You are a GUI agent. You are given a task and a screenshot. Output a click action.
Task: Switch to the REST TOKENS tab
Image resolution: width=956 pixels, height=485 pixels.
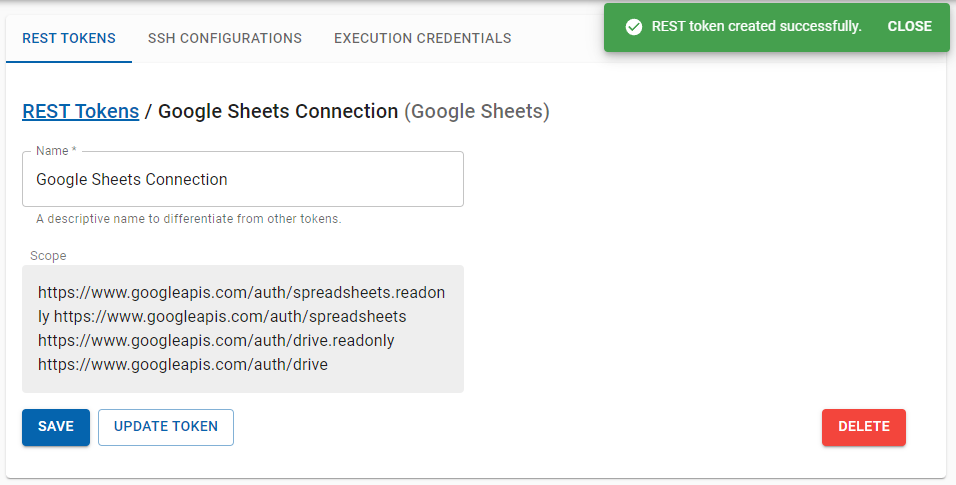coord(69,38)
